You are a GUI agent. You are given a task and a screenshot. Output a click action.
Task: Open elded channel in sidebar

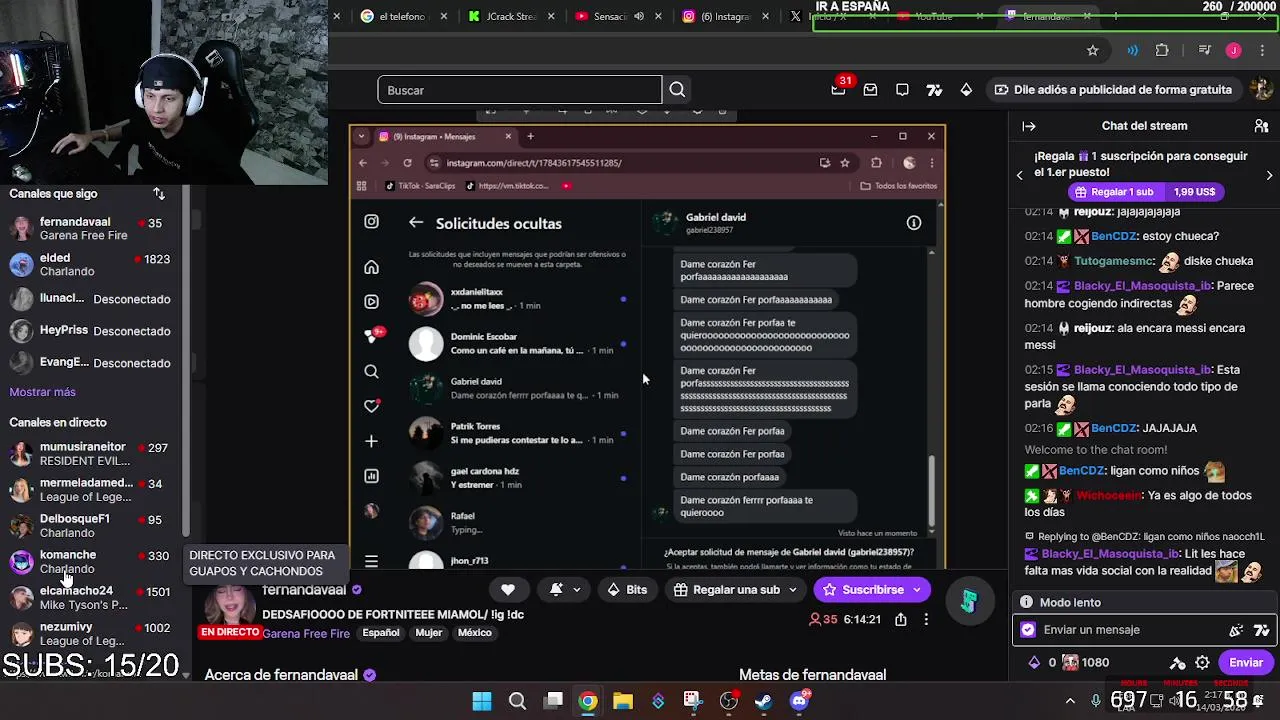[91, 265]
